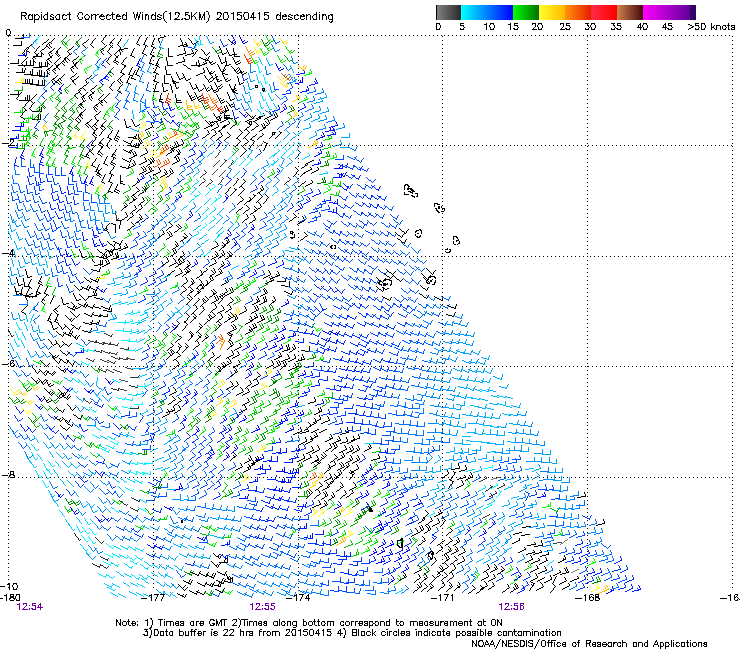Image resolution: width=740 pixels, height=650 pixels.
Task: Click the '-10' latitude axis label
Action: (x=10, y=587)
